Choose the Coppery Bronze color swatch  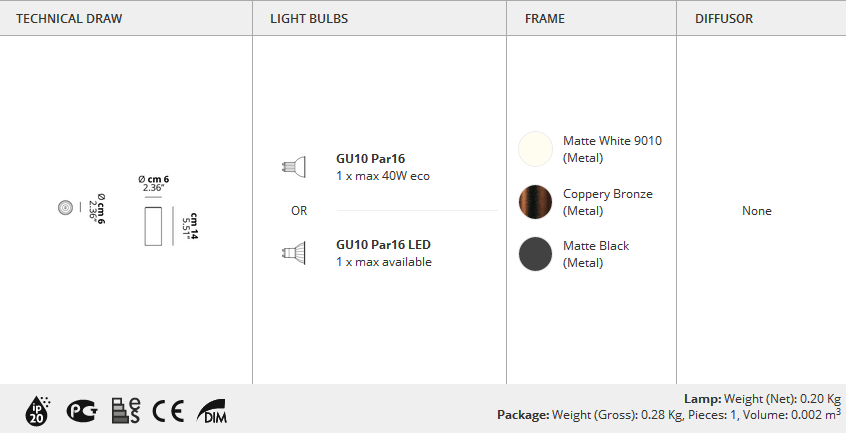point(535,202)
